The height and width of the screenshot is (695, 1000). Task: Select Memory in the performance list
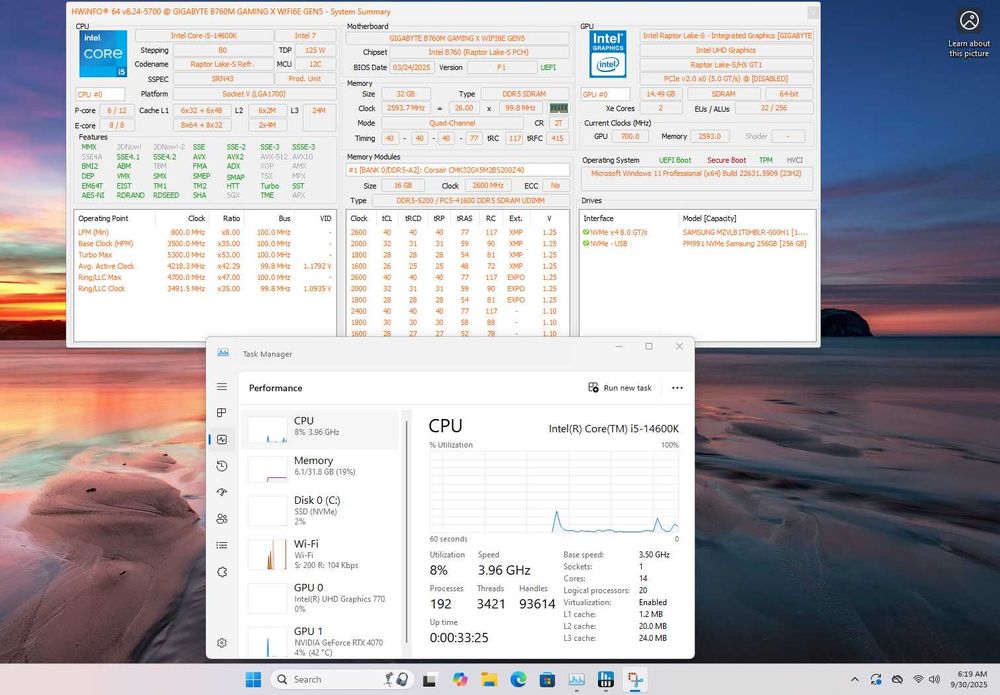tap(320, 469)
